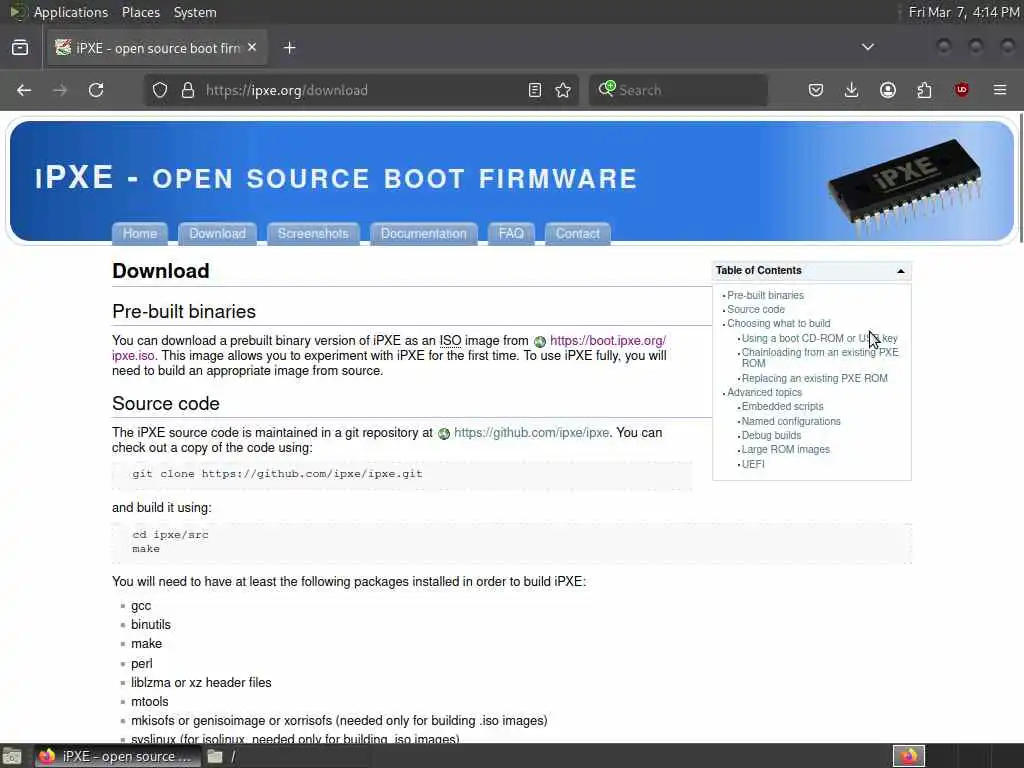Go to UEFI section in contents
Screen dimensions: 1024x768
[753, 464]
